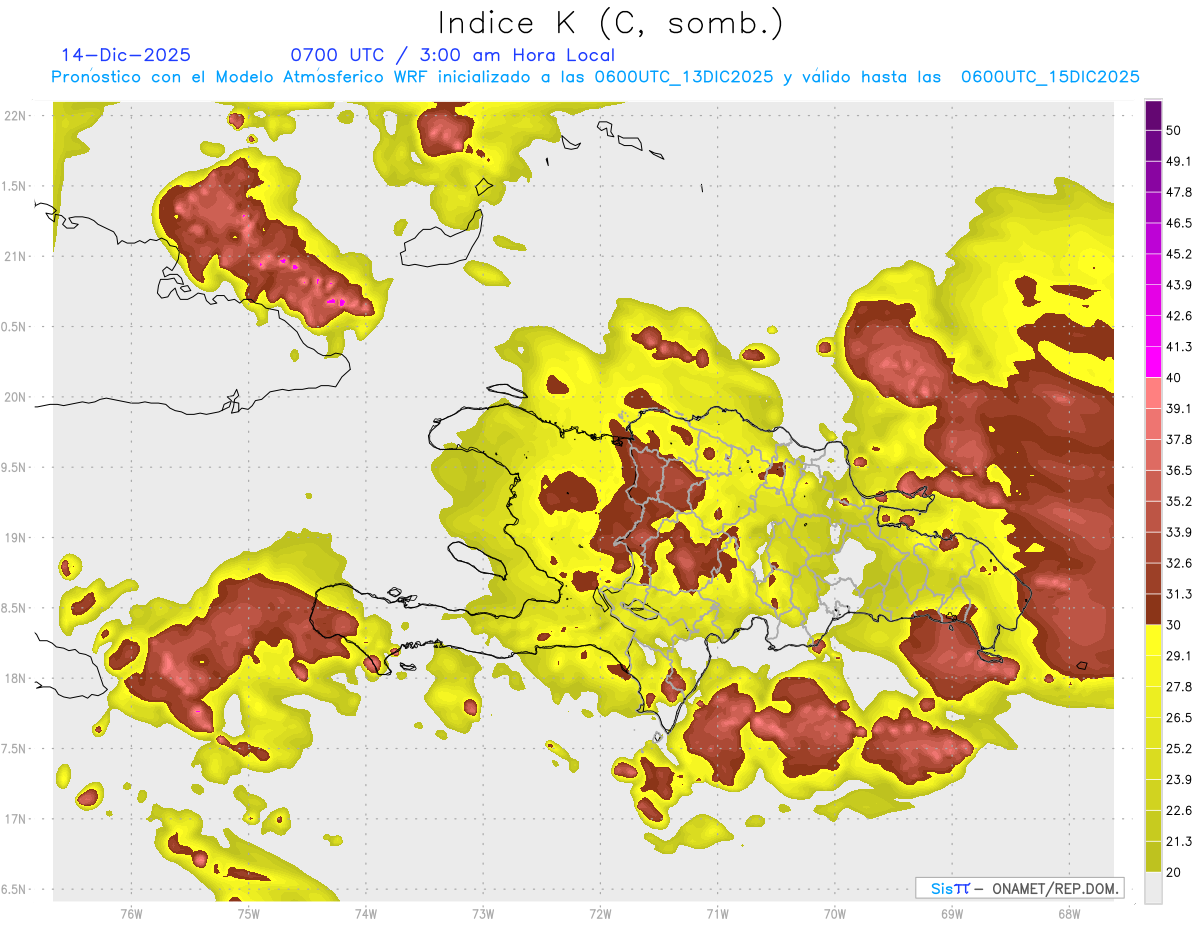The height and width of the screenshot is (927, 1200).
Task: Click the color bar value 46.5
Action: pos(1179,223)
